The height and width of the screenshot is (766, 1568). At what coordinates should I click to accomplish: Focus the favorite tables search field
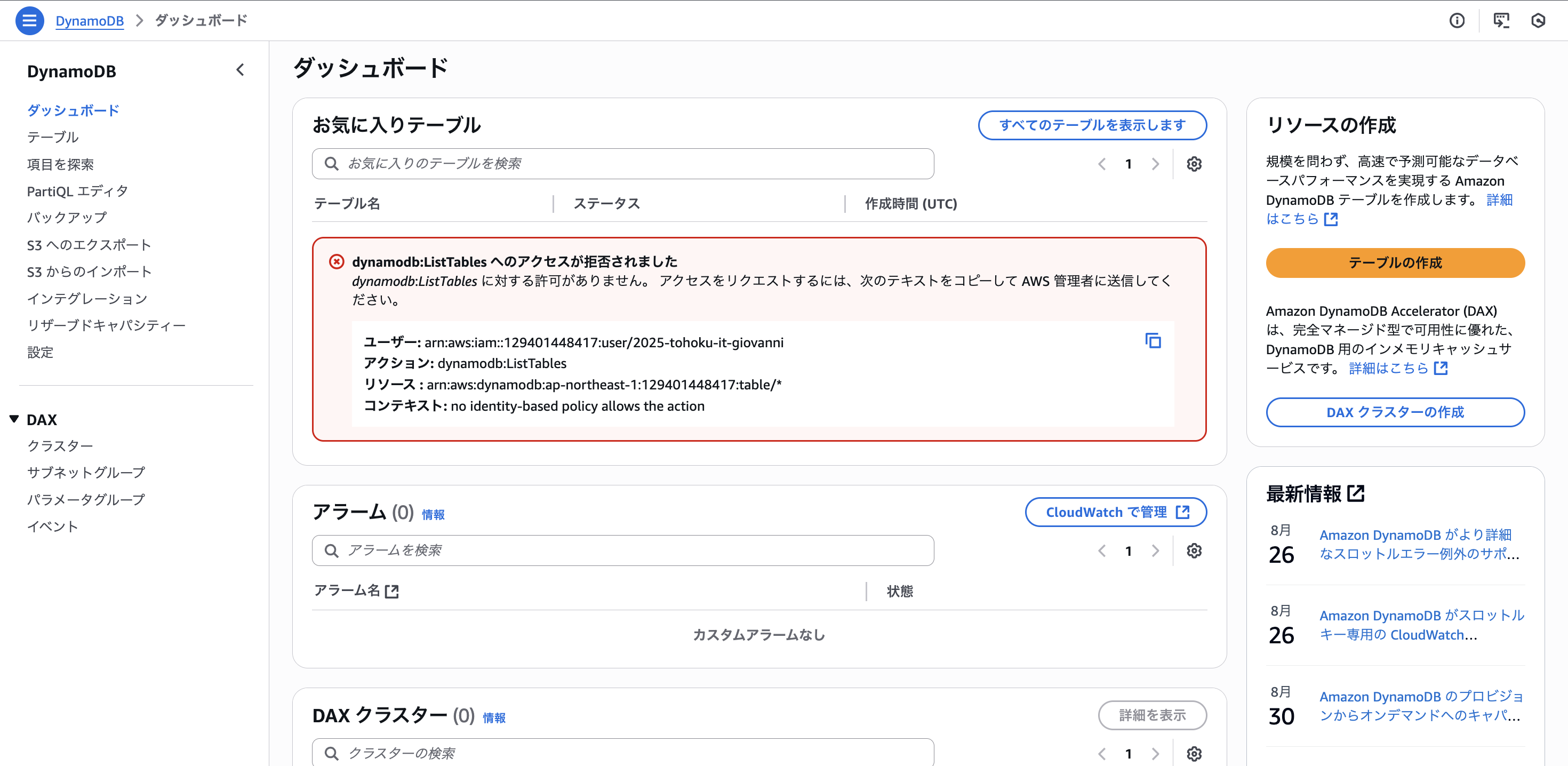(x=623, y=164)
